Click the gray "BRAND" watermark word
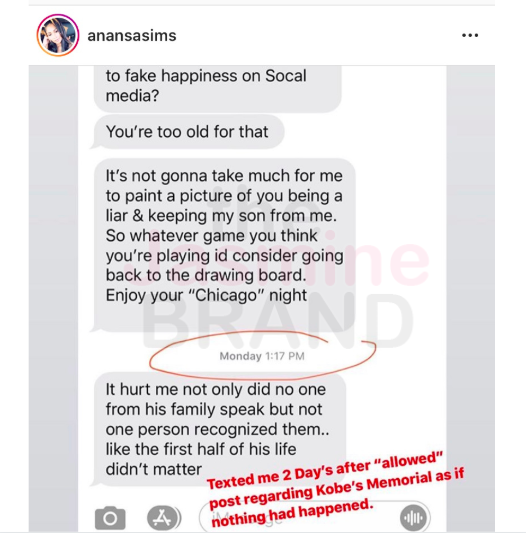 click(x=277, y=323)
